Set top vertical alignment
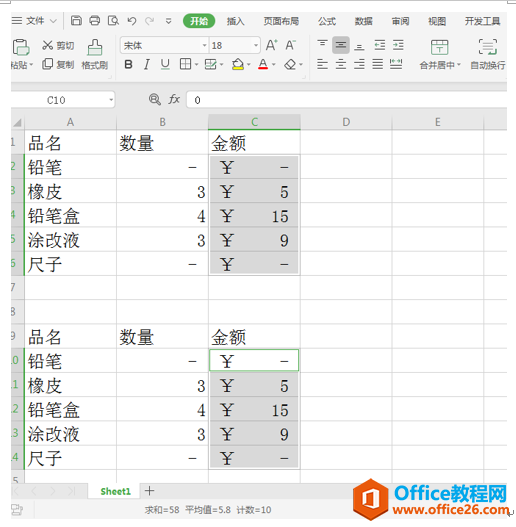The width and height of the screenshot is (516, 527). pos(322,45)
